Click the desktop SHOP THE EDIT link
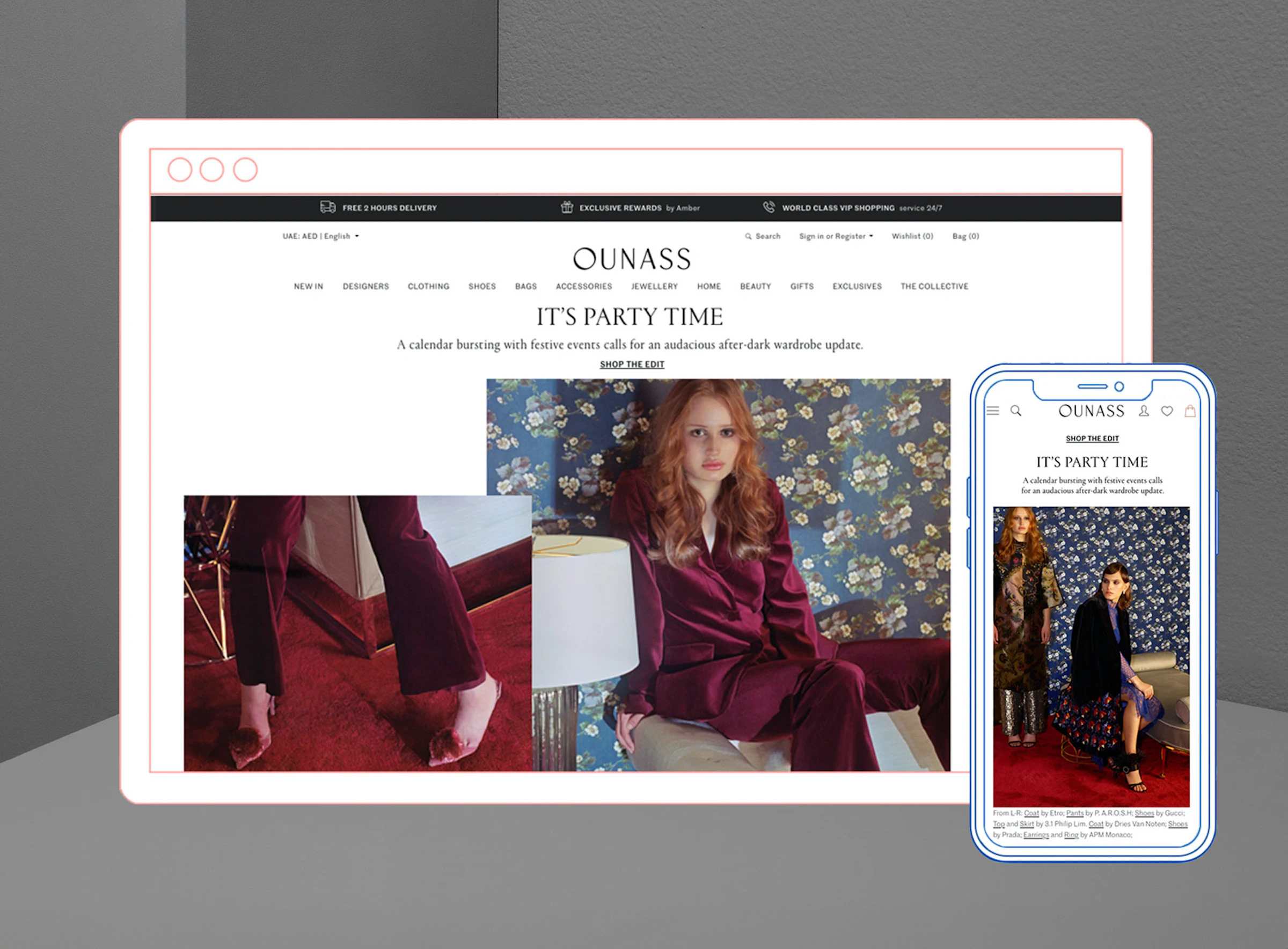The image size is (1288, 949). click(632, 364)
